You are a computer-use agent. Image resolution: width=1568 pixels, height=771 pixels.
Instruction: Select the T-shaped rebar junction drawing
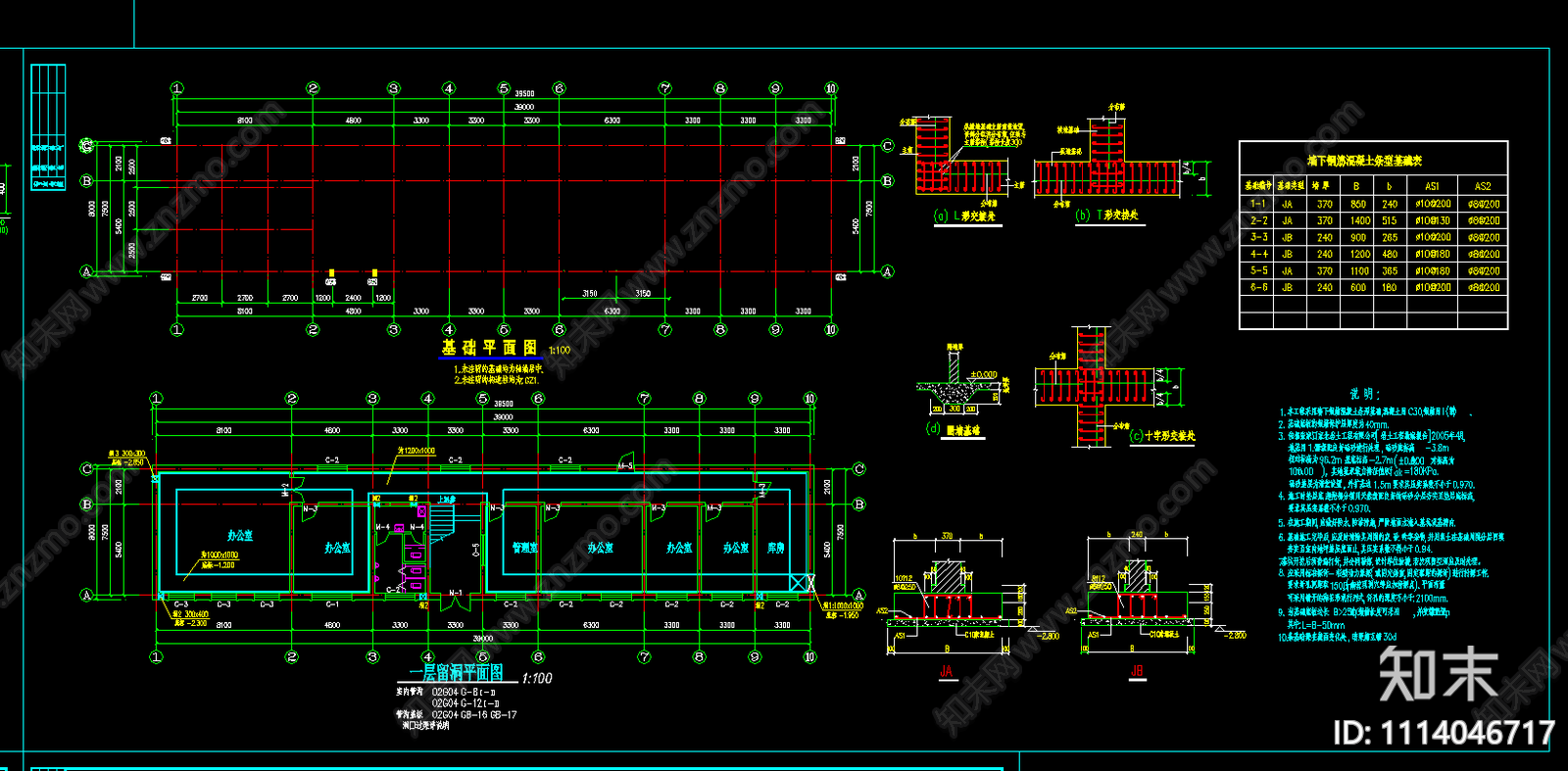point(1106,160)
